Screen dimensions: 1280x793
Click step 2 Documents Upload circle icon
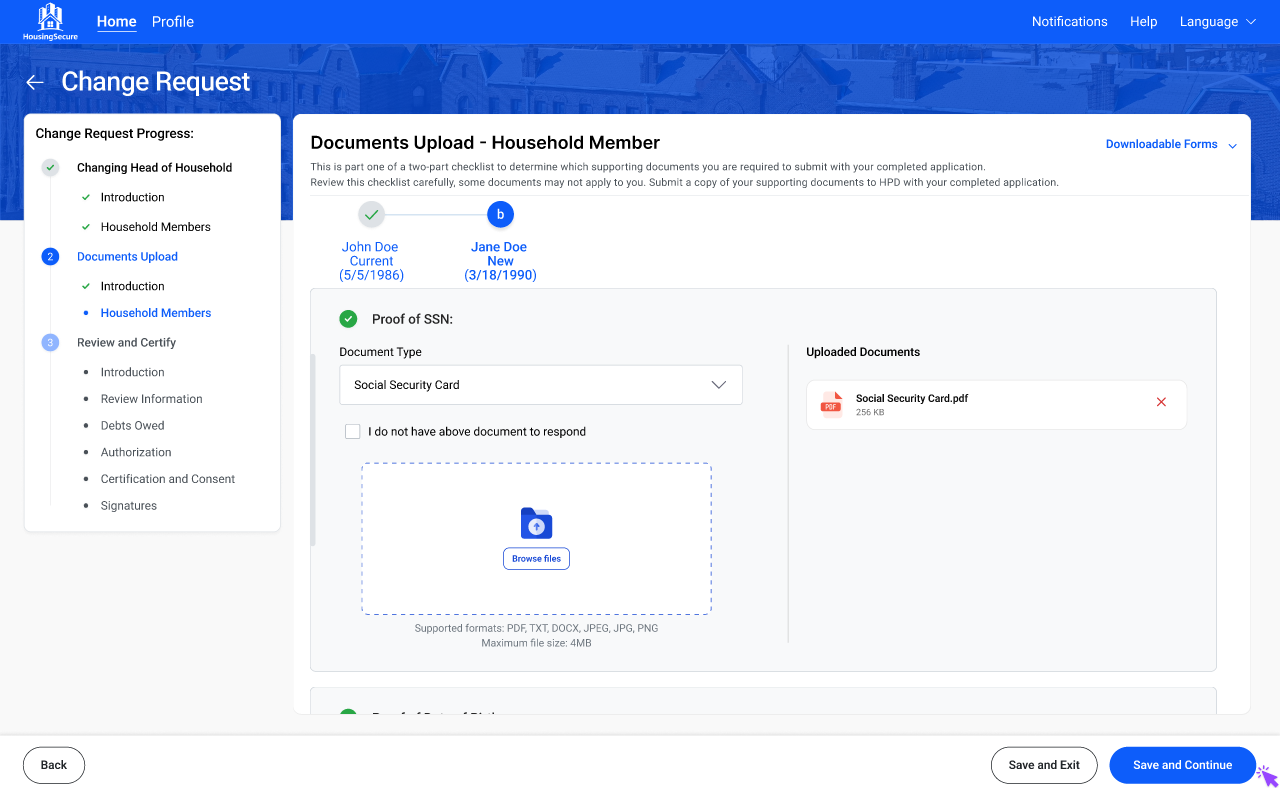(50, 257)
